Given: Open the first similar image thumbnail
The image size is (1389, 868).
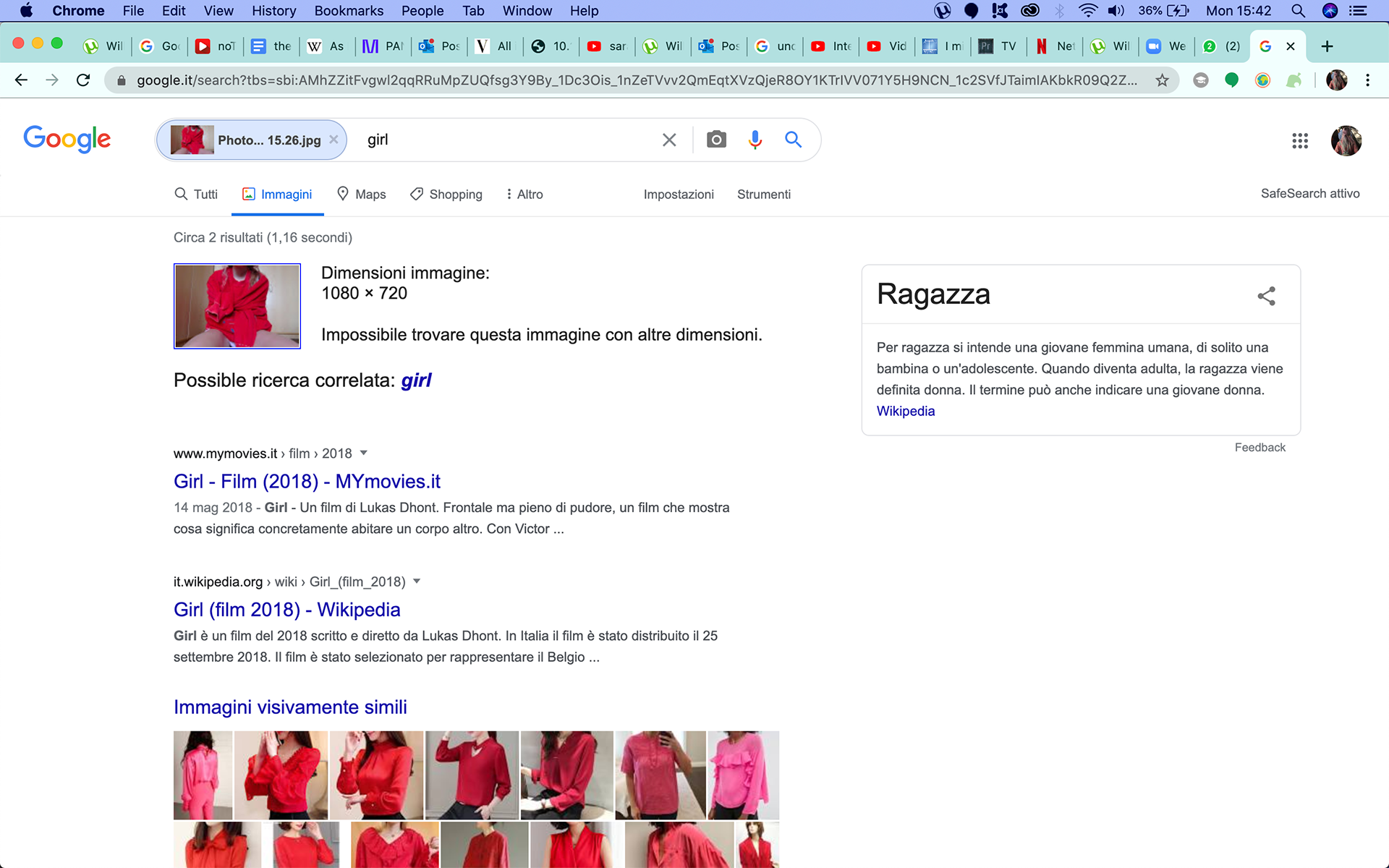Looking at the screenshot, I should pyautogui.click(x=203, y=775).
